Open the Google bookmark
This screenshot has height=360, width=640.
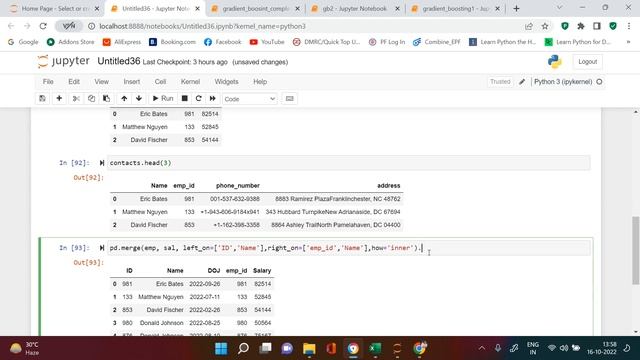click(23, 42)
